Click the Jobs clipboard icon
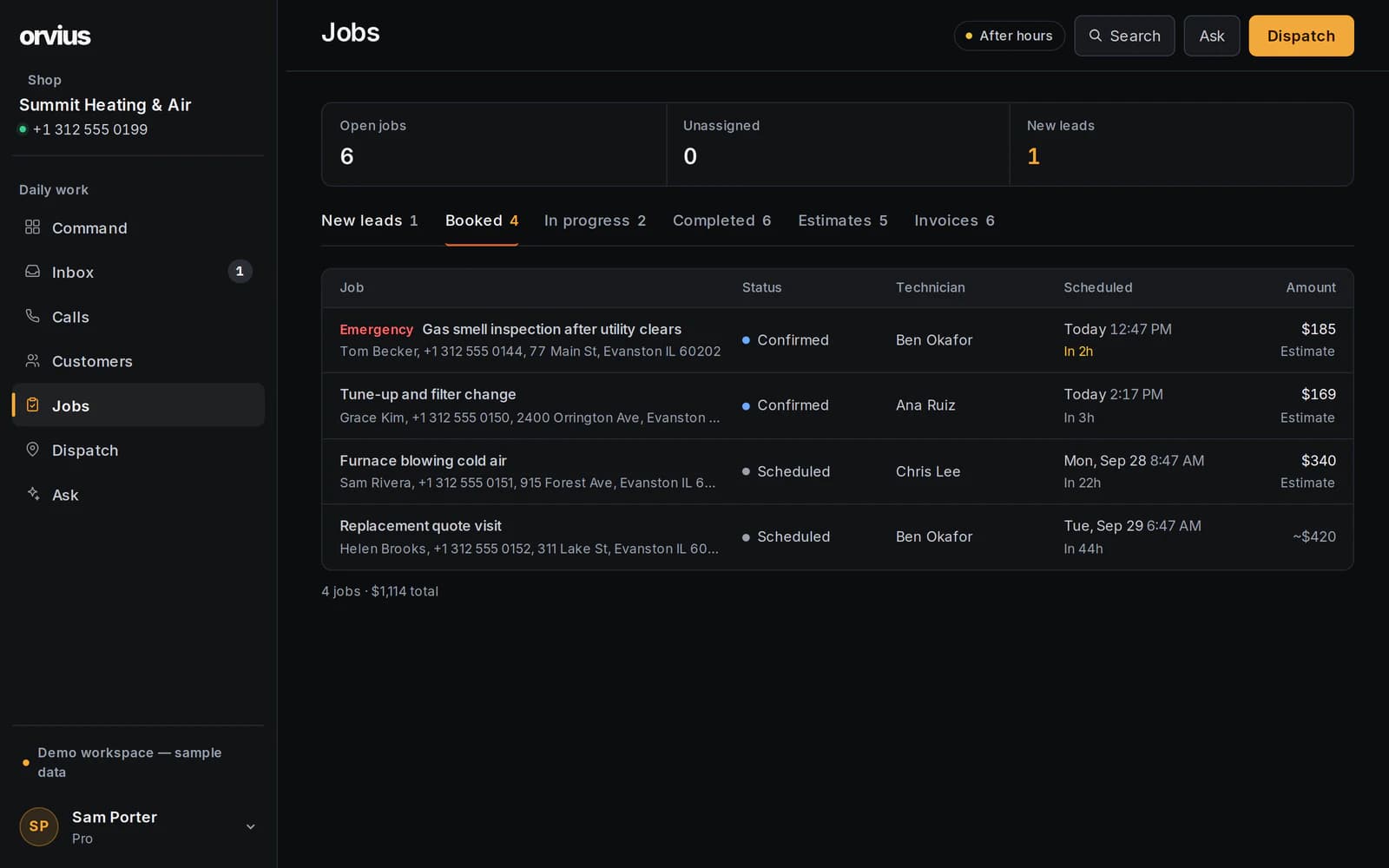Screen dimensions: 1389x868 click(32, 404)
